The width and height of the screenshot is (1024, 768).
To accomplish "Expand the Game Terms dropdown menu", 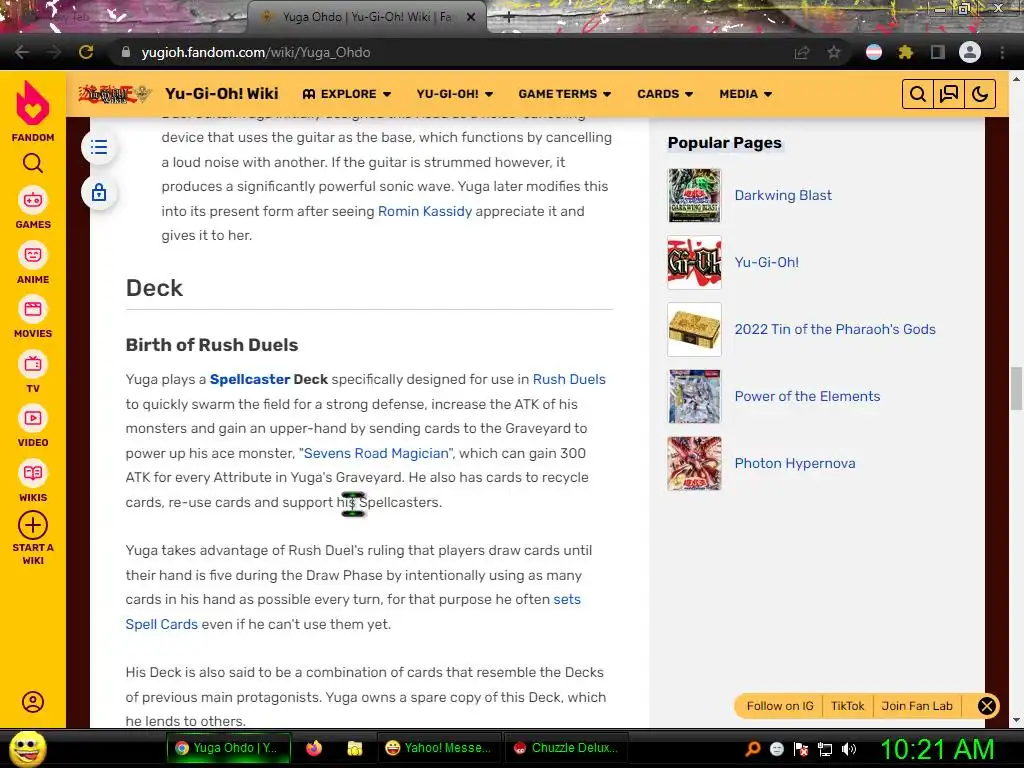I will coord(565,94).
